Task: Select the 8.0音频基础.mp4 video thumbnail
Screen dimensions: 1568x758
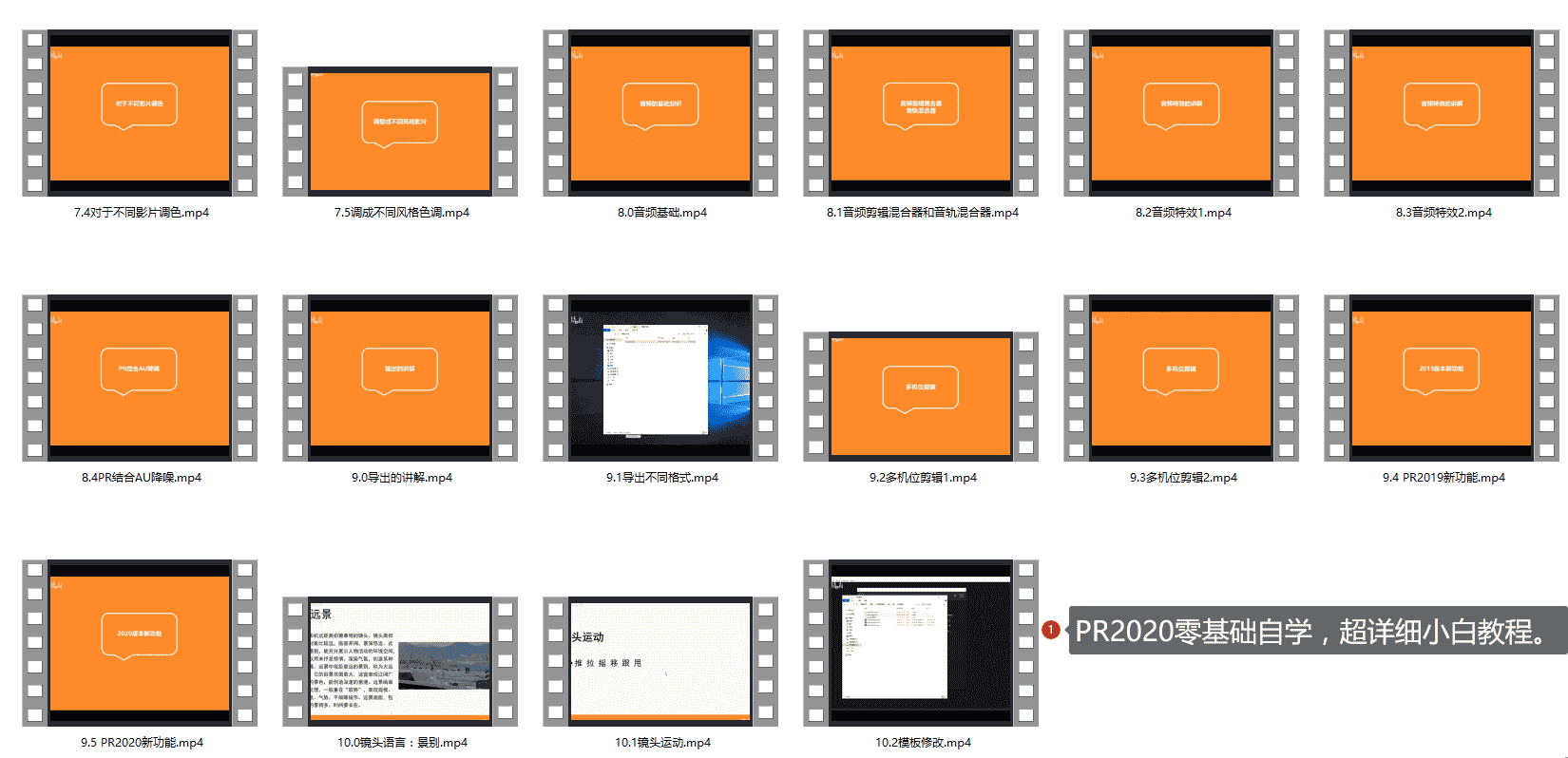Action: pyautogui.click(x=660, y=113)
